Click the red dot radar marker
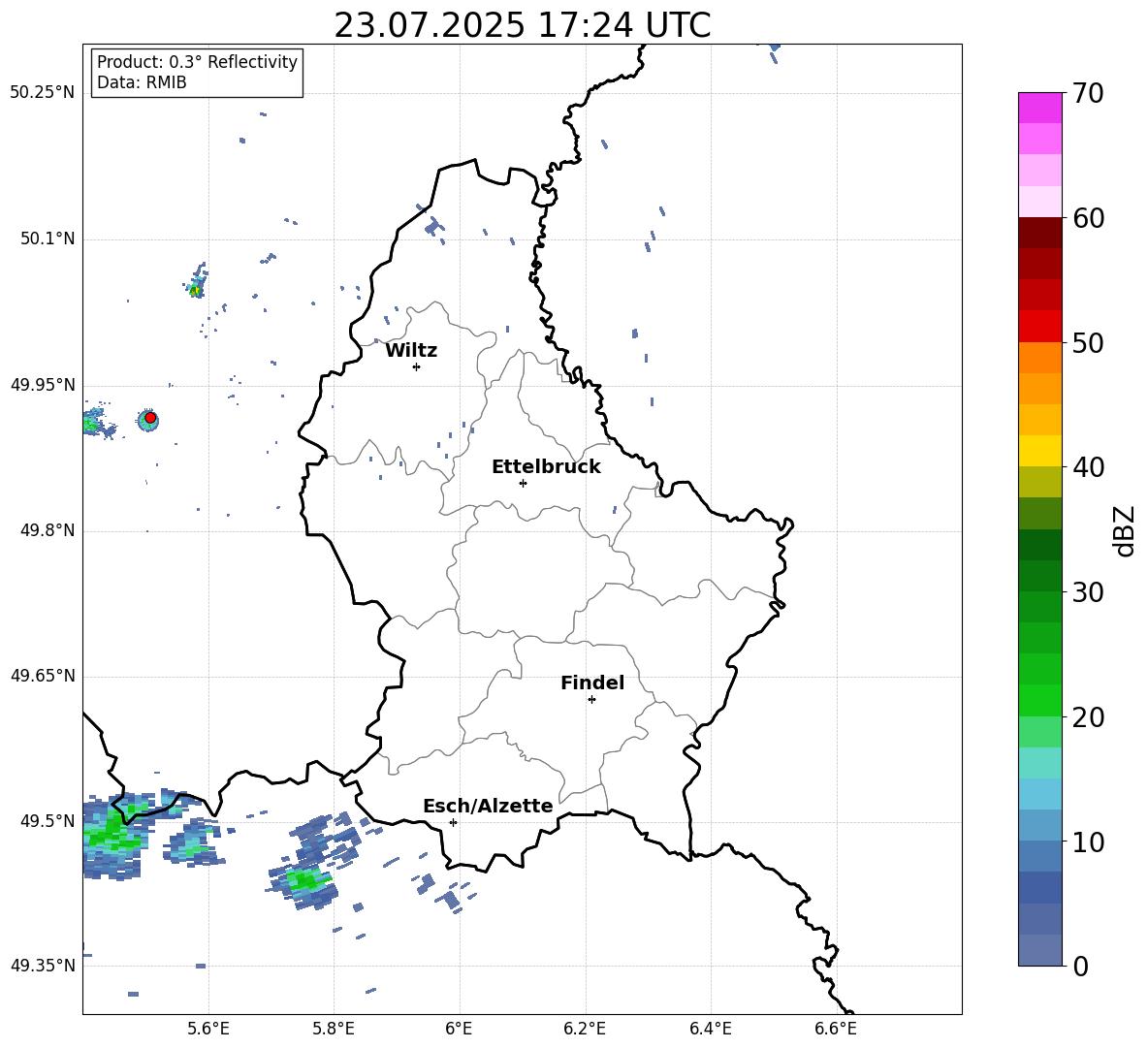The width and height of the screenshot is (1148, 1048). (x=150, y=418)
